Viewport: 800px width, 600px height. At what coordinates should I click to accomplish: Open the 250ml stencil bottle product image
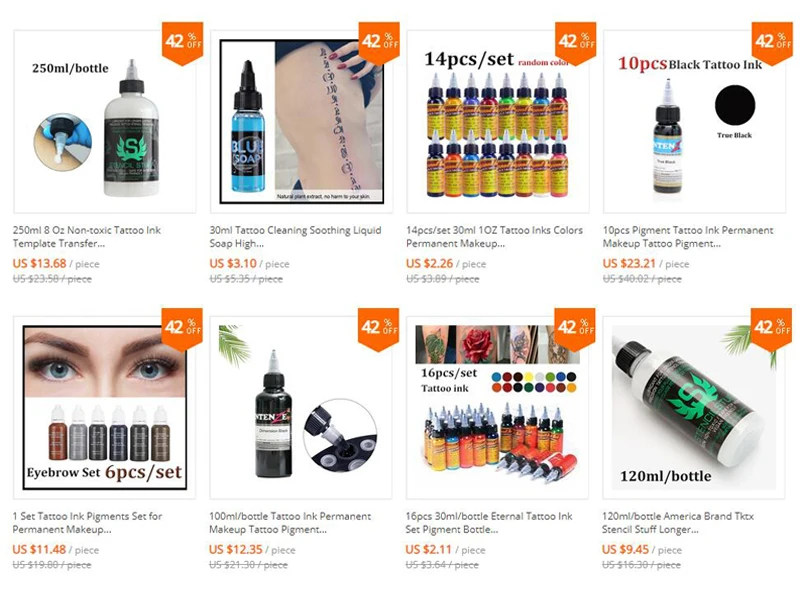pos(105,121)
